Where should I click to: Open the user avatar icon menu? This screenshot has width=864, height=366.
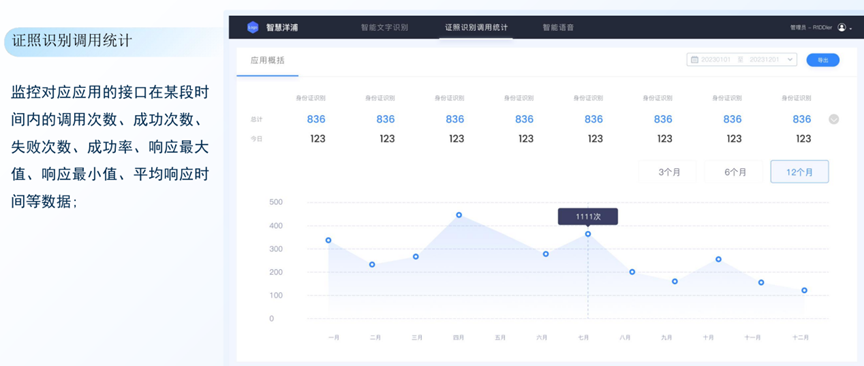coord(841,27)
